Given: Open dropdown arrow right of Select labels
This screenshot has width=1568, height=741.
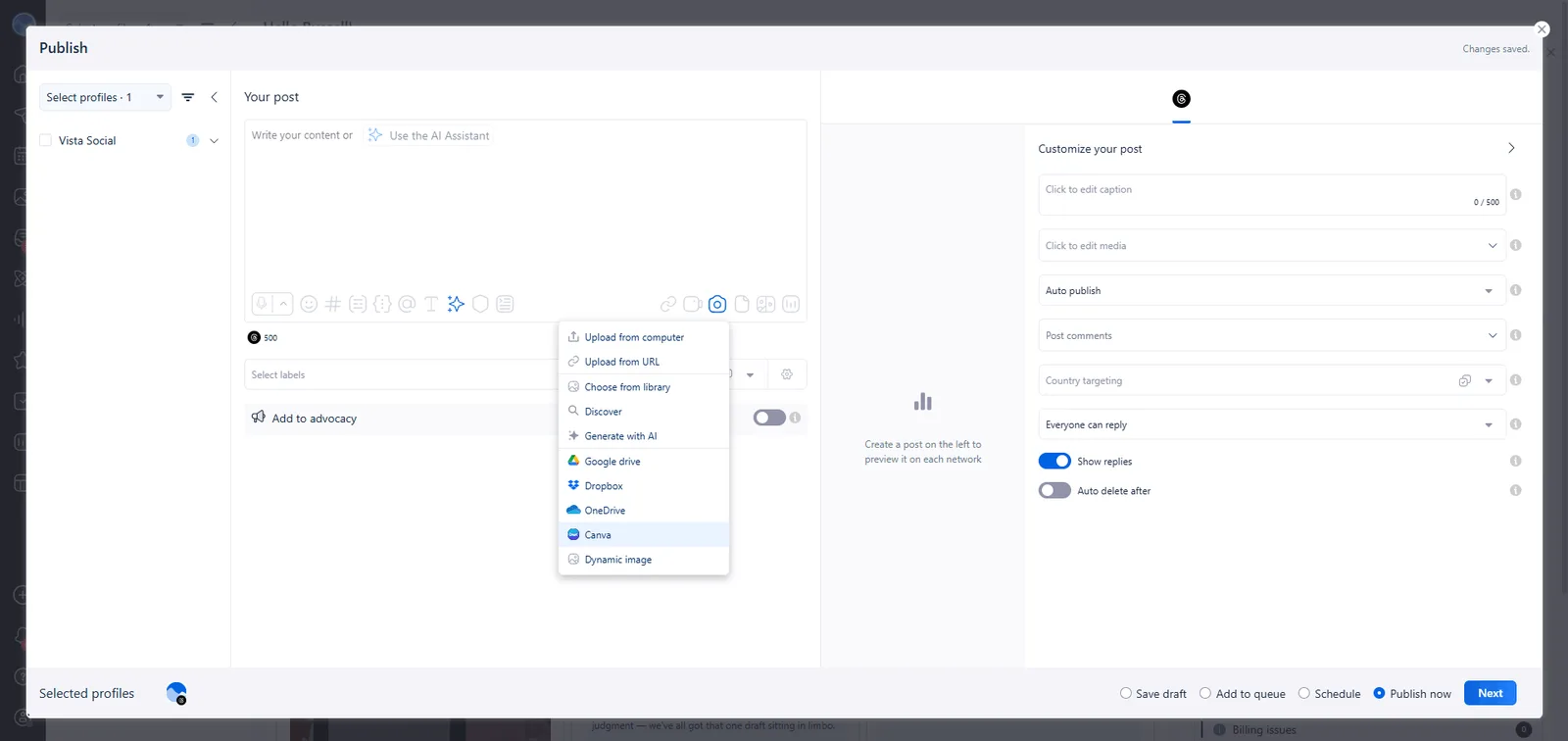Looking at the screenshot, I should [750, 374].
